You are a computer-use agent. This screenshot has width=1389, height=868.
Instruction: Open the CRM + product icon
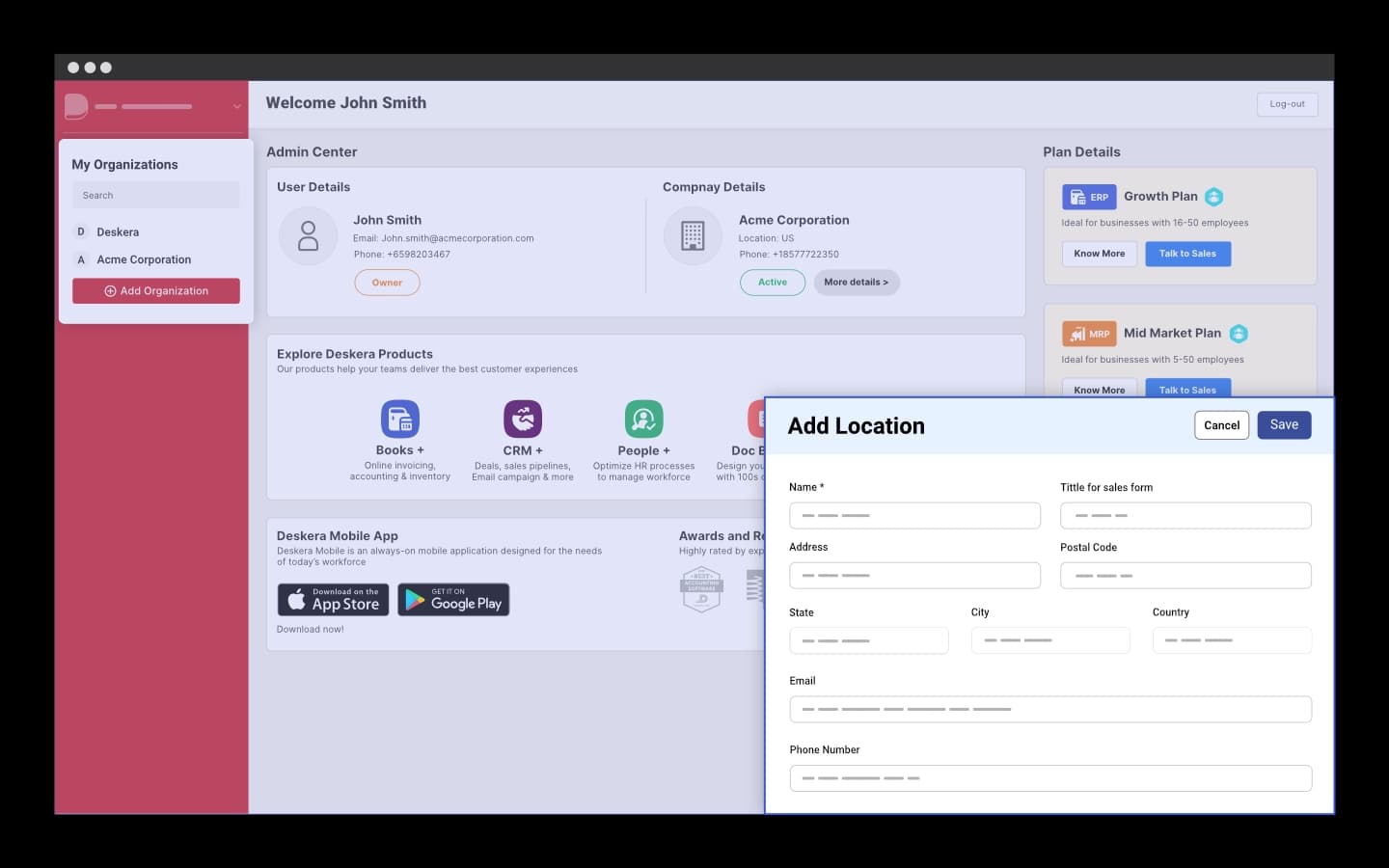[522, 420]
